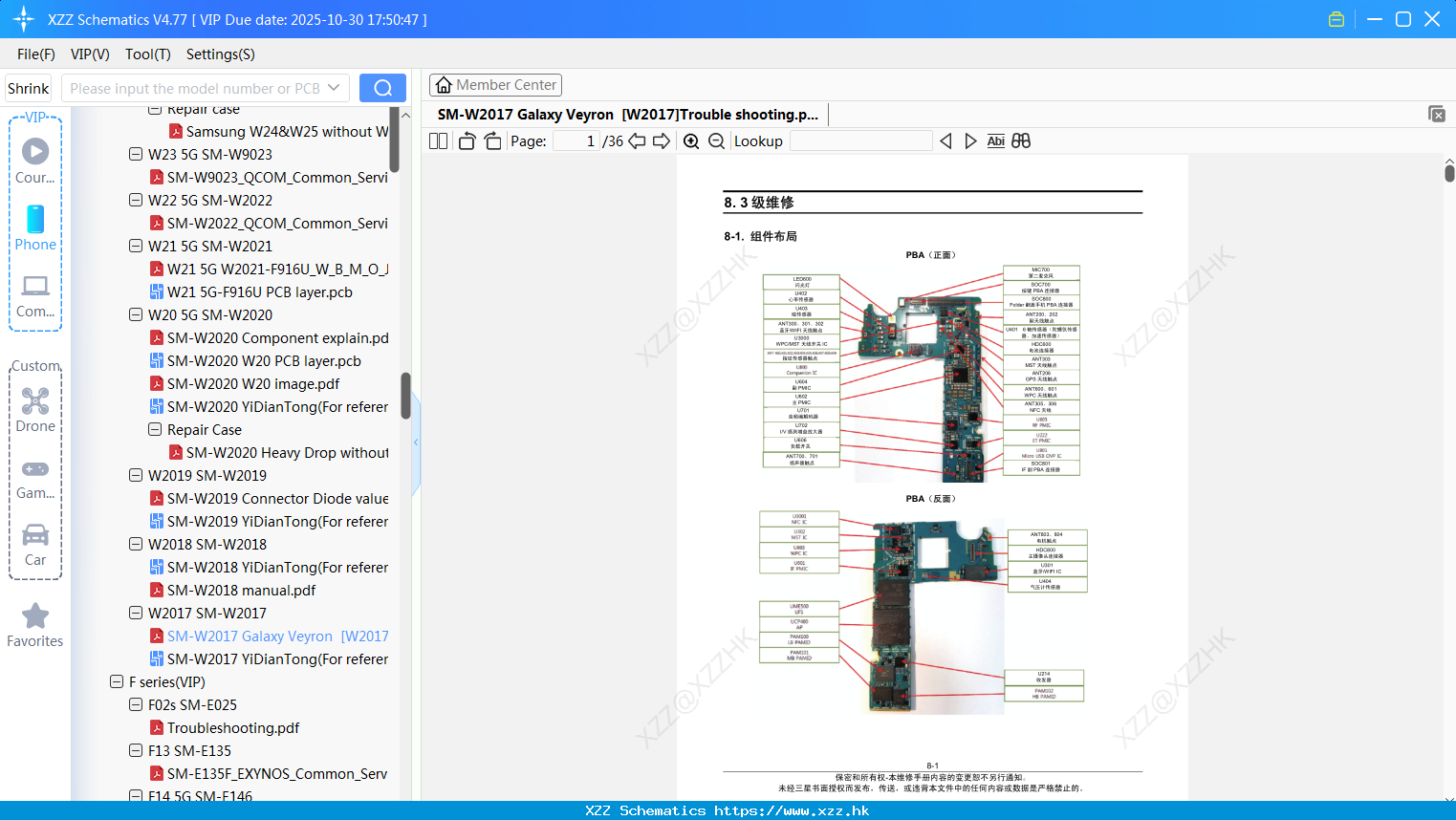Collapse the W21 5G SM-W2021 node

point(136,246)
